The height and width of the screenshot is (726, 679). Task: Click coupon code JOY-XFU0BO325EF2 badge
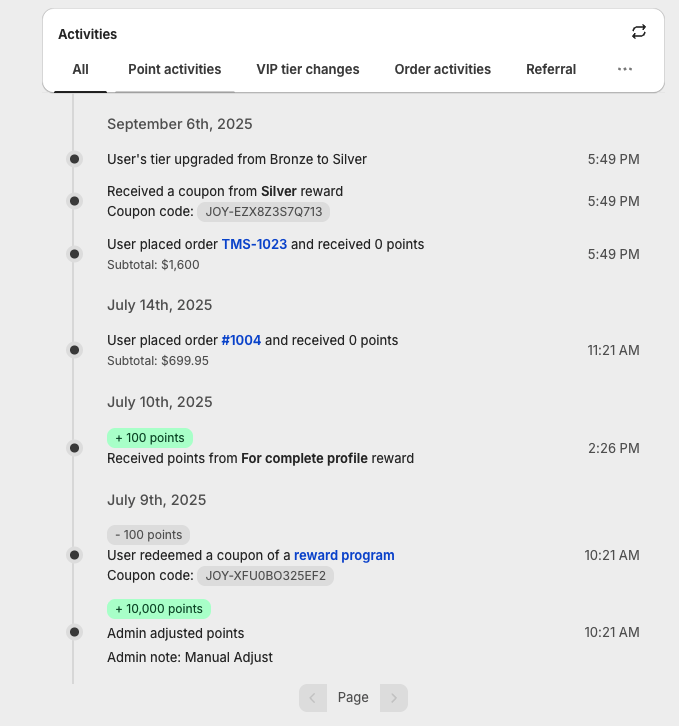coord(265,576)
